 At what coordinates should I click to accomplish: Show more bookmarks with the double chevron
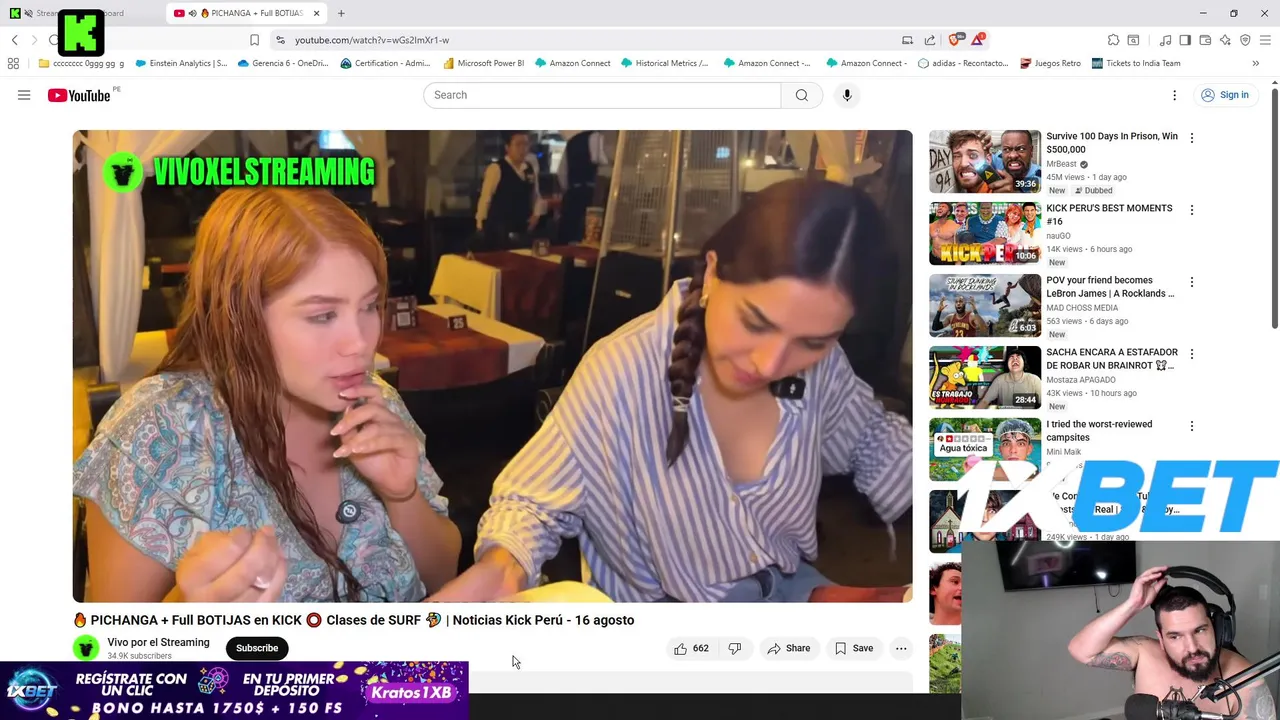[1255, 63]
